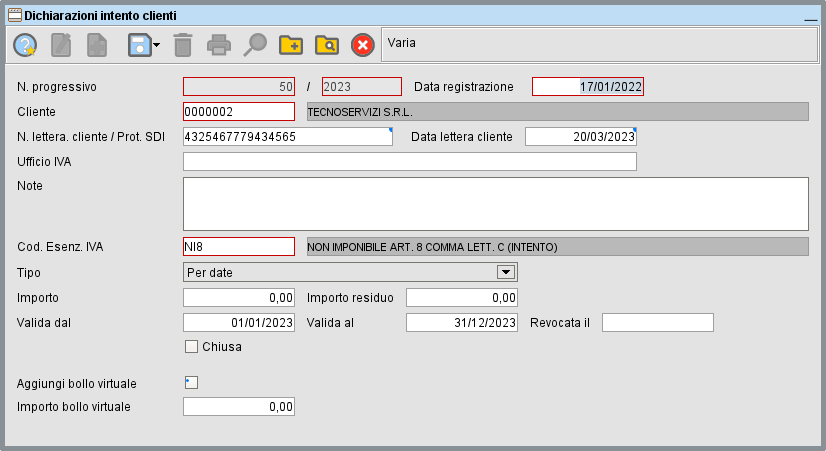This screenshot has width=826, height=451.
Task: Open the Tipo dropdown showing Per date
Action: [x=350, y=272]
